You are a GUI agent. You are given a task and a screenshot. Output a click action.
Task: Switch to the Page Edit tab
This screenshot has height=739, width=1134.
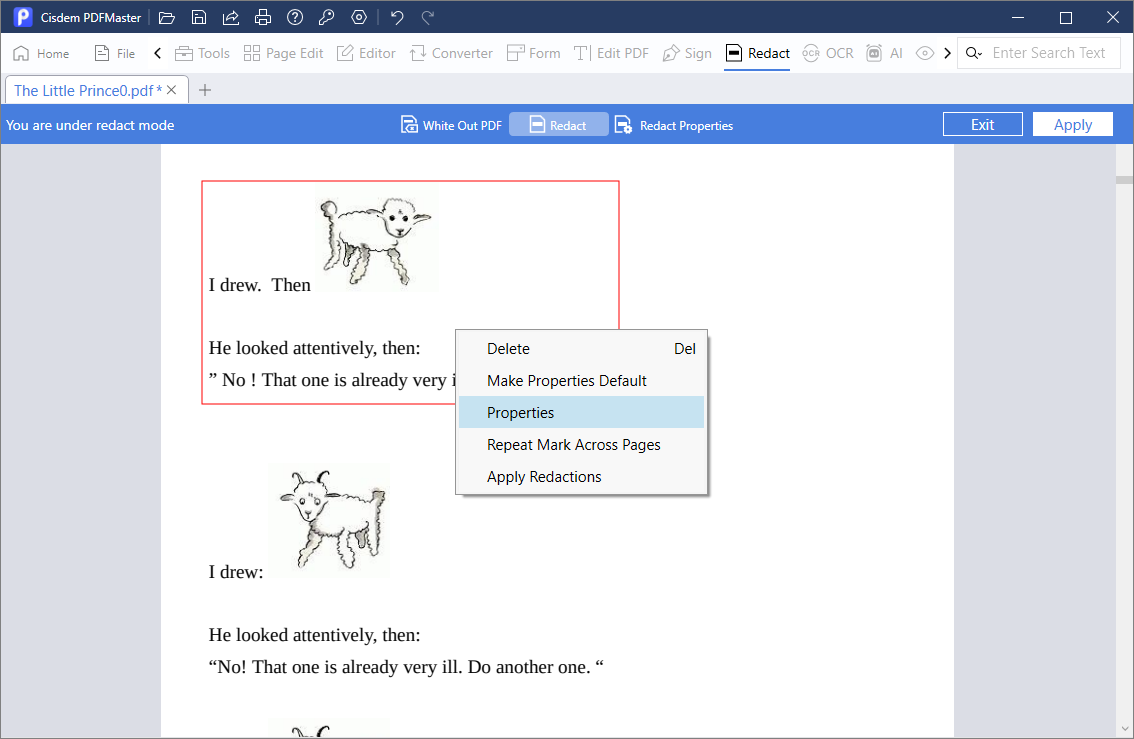[284, 54]
